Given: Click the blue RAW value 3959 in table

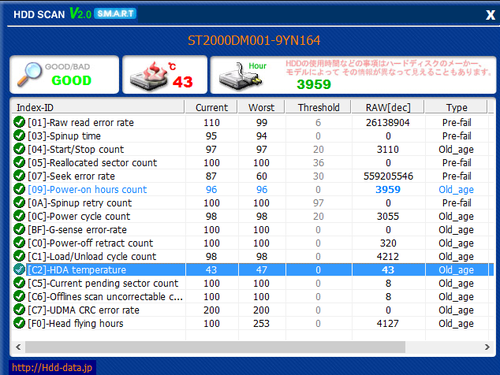Looking at the screenshot, I should point(388,189).
